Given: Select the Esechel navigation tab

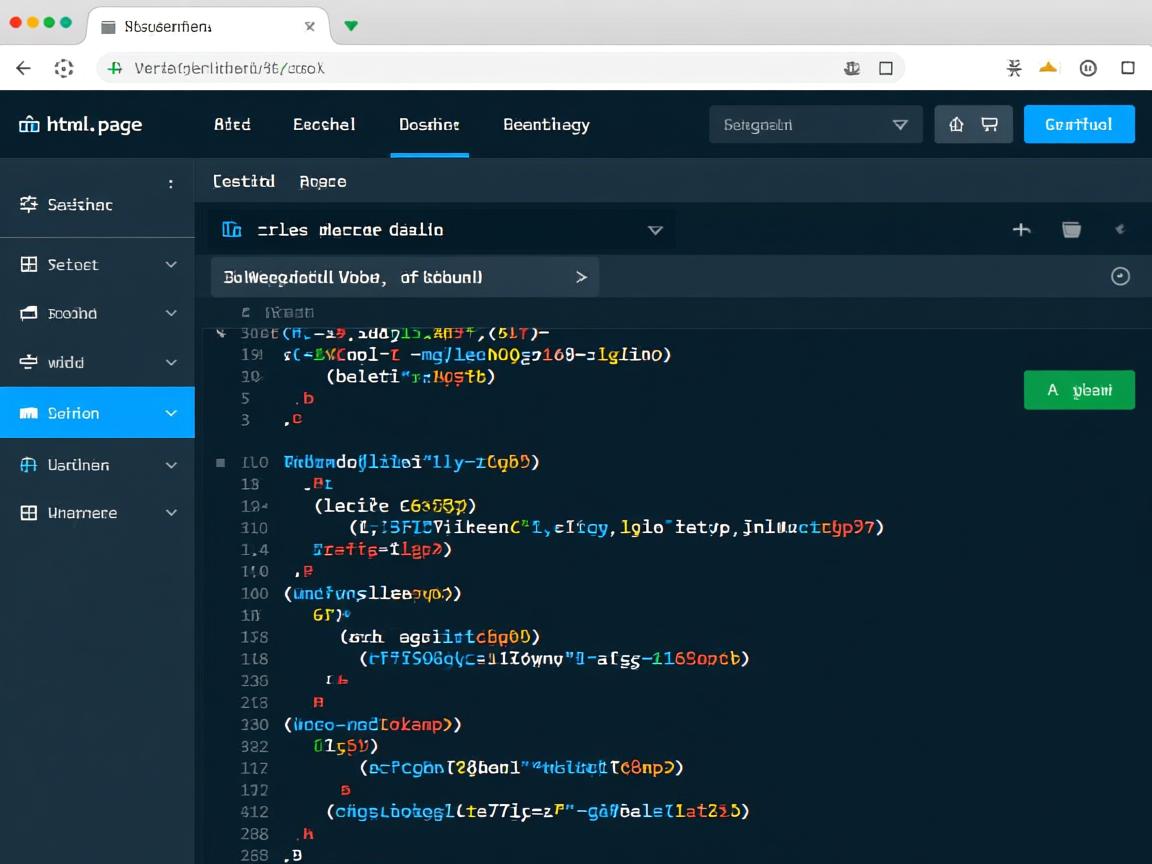Looking at the screenshot, I should point(324,125).
